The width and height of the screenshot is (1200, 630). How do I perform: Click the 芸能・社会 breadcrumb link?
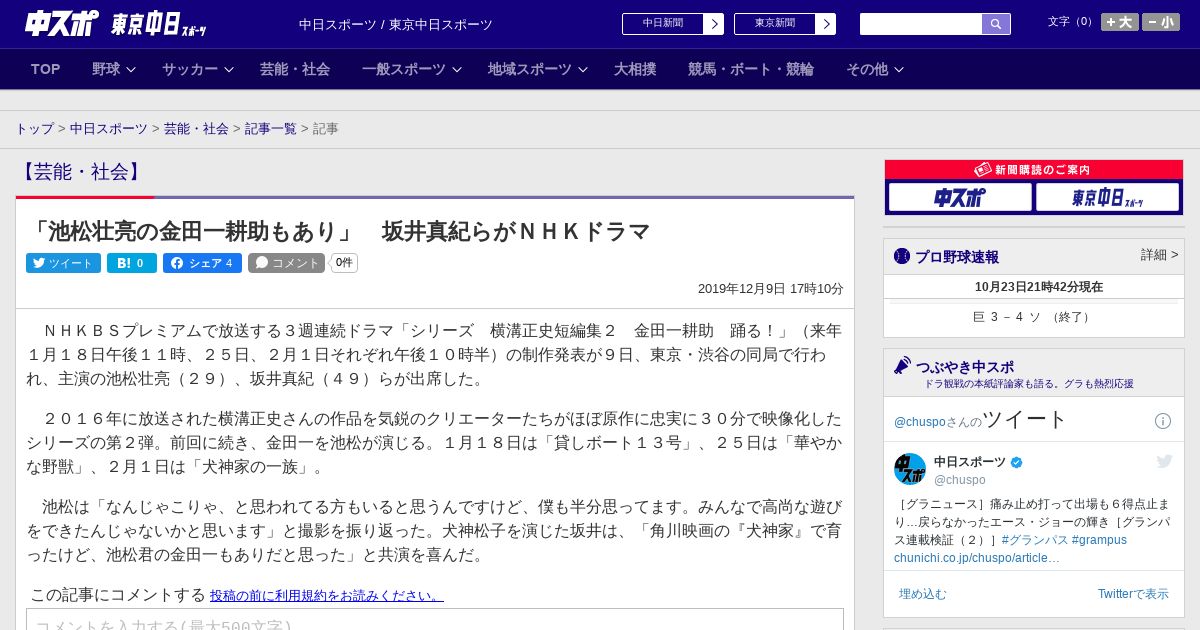click(x=196, y=129)
